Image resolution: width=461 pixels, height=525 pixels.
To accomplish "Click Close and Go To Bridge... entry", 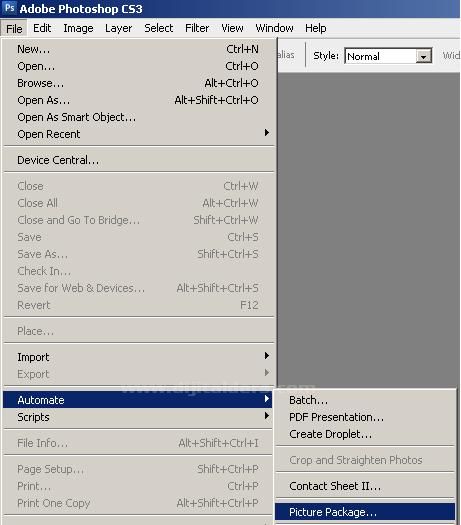I will [x=138, y=220].
